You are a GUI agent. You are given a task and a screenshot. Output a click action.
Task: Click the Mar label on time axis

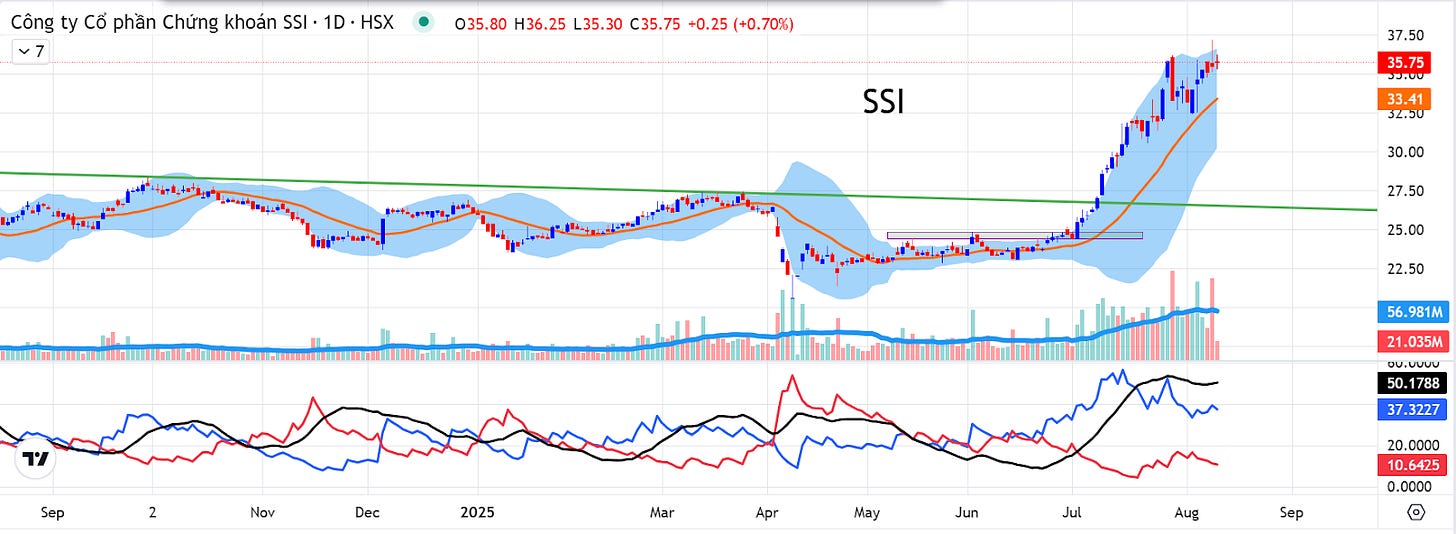coord(662,512)
